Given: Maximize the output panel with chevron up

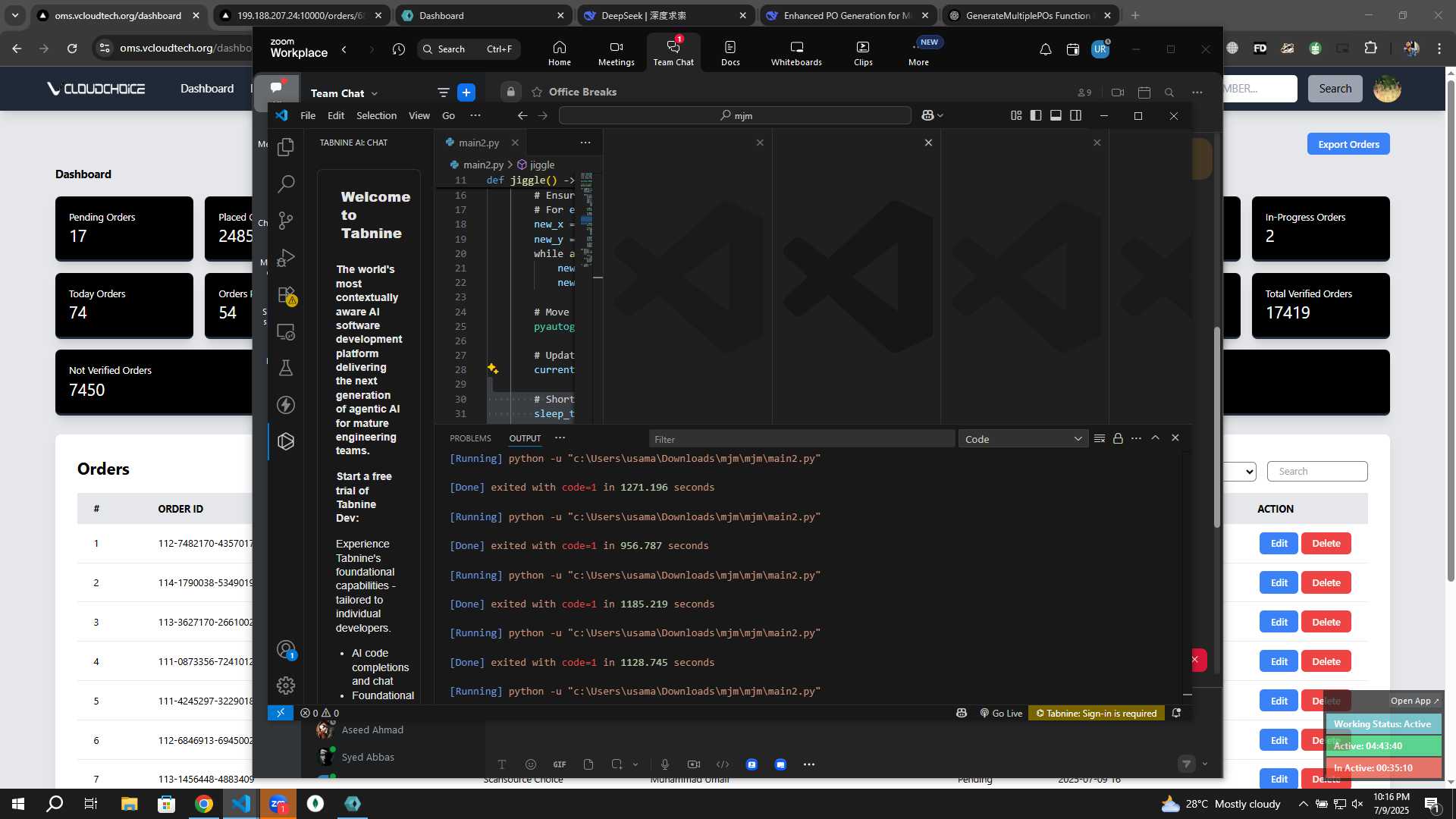Looking at the screenshot, I should (x=1155, y=438).
